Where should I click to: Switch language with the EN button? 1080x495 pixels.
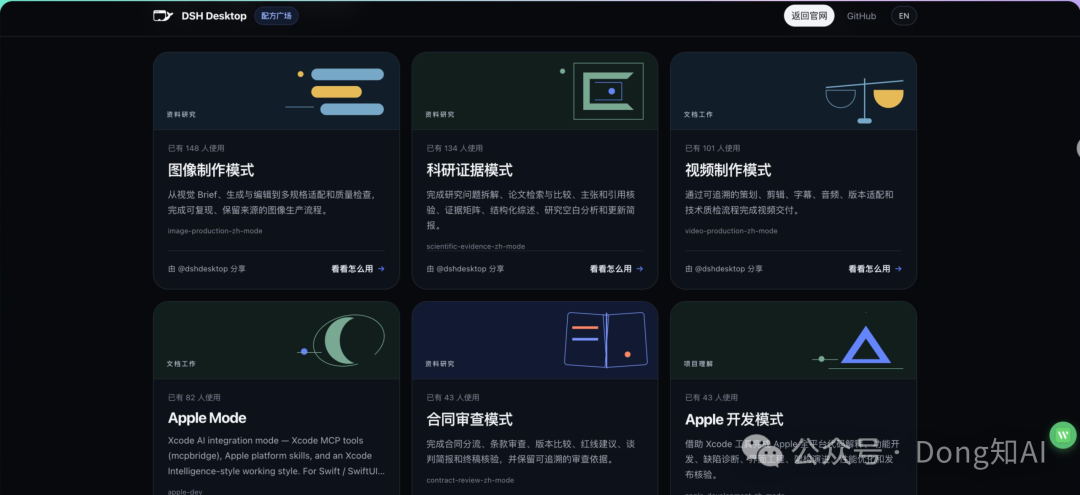click(x=904, y=16)
